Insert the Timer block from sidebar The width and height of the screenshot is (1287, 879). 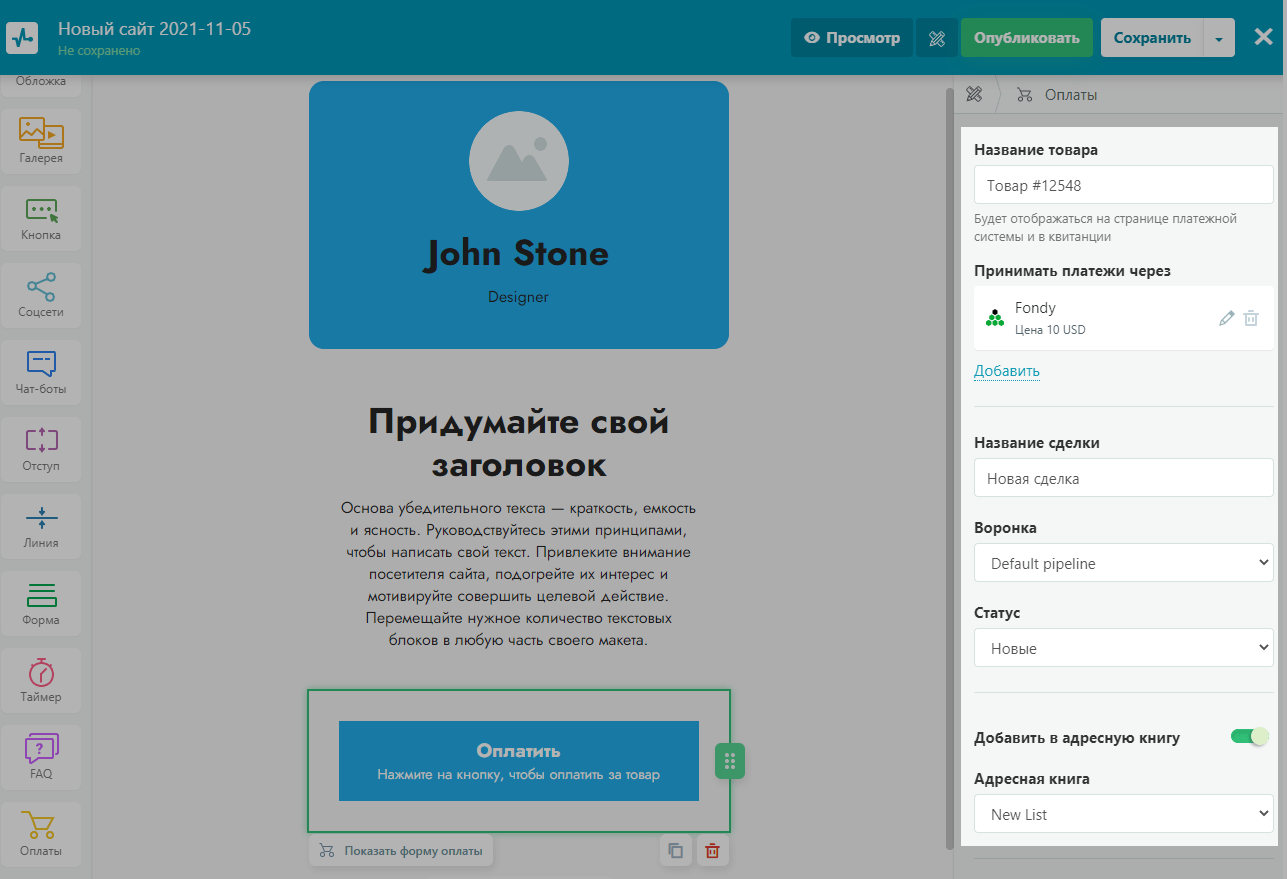point(41,679)
